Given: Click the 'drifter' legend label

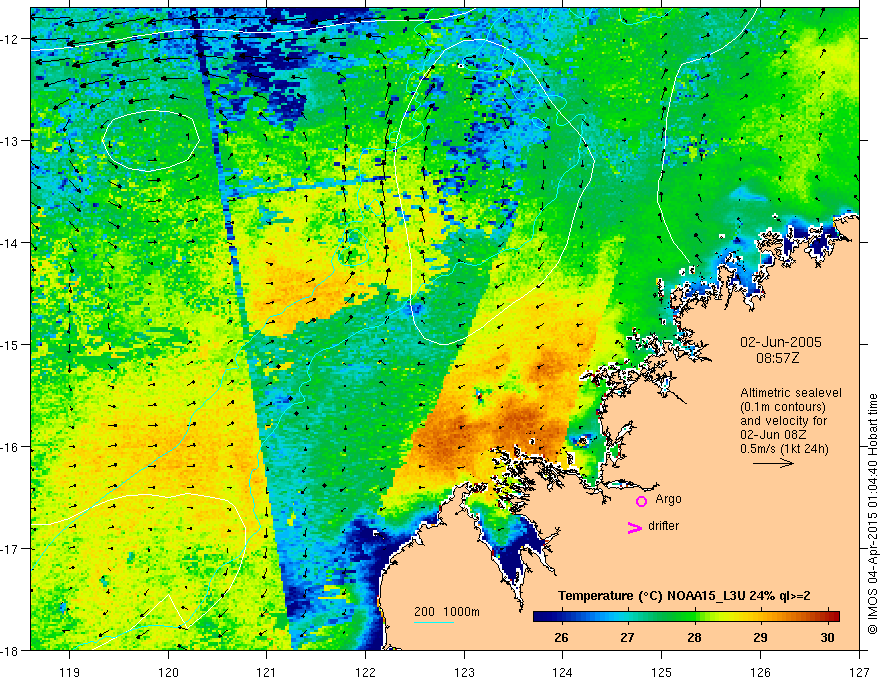Looking at the screenshot, I should click(x=663, y=526).
